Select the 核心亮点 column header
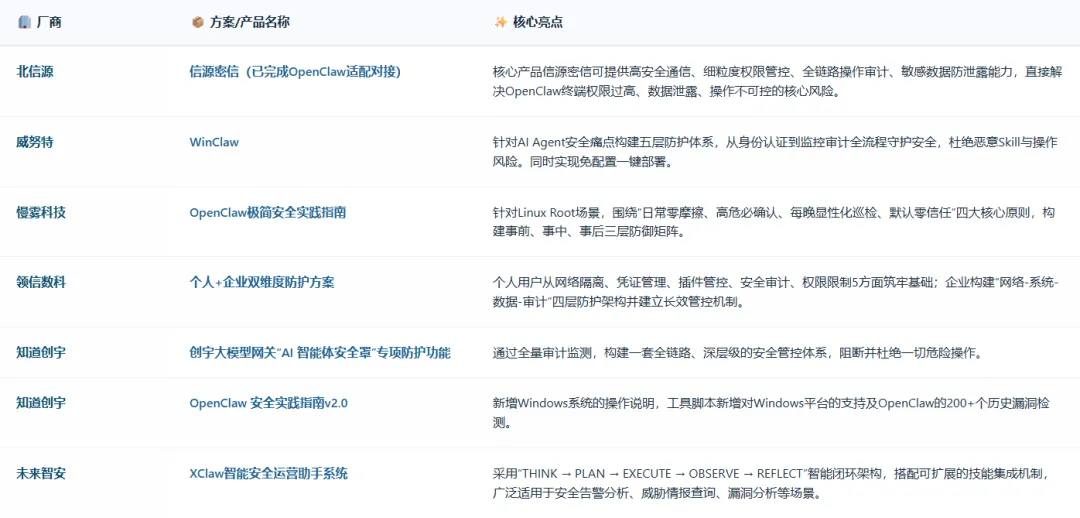This screenshot has height=518, width=1080. [x=538, y=22]
